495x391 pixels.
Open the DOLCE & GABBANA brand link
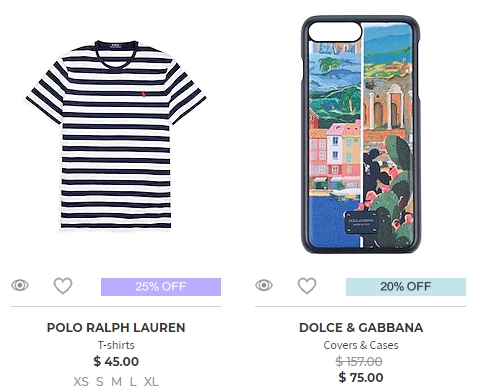361,328
